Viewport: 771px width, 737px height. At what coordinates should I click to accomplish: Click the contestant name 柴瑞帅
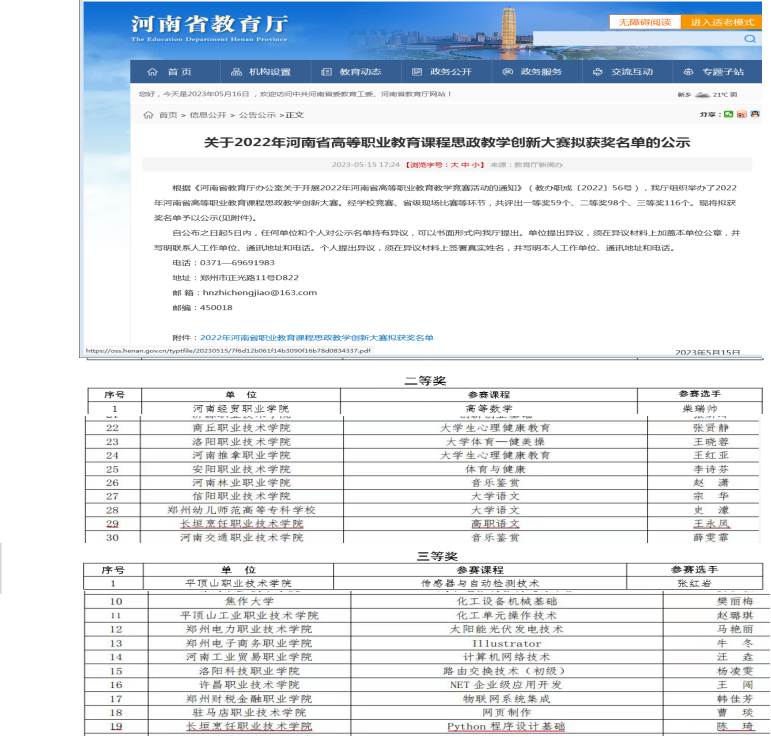(x=700, y=409)
